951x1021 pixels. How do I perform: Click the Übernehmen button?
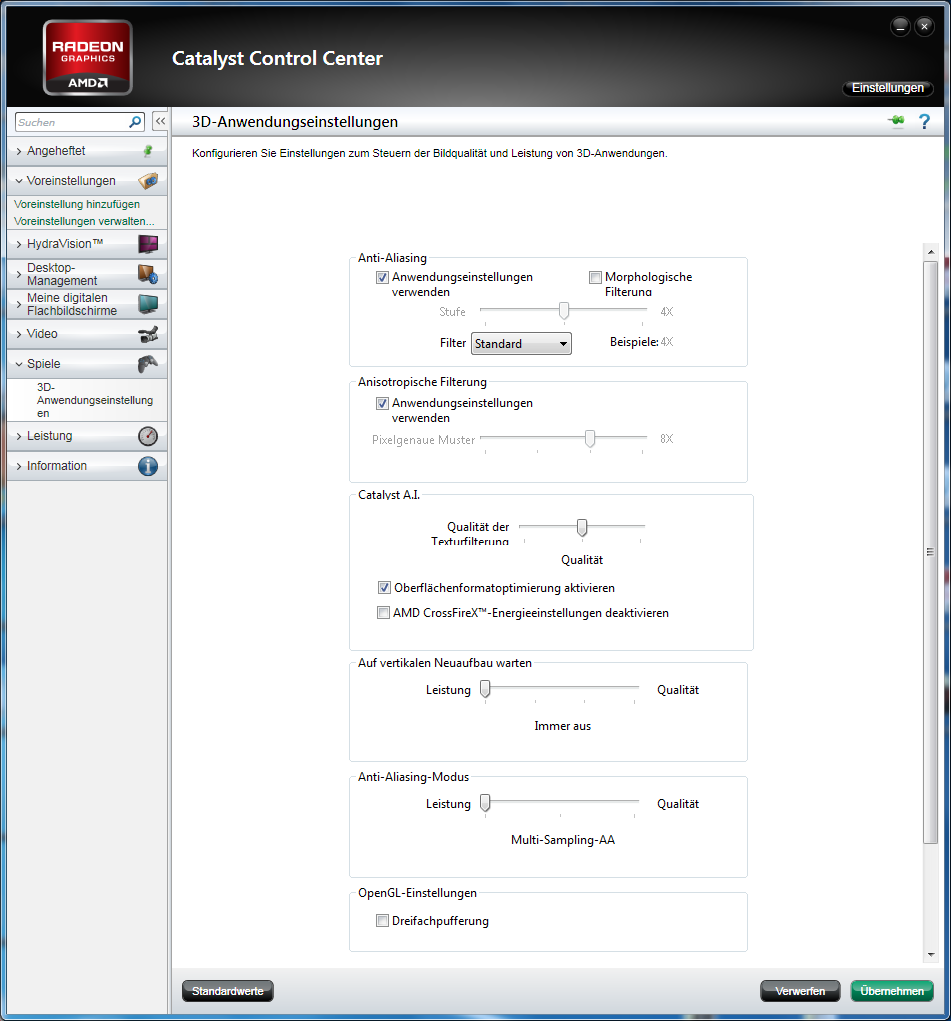point(891,991)
